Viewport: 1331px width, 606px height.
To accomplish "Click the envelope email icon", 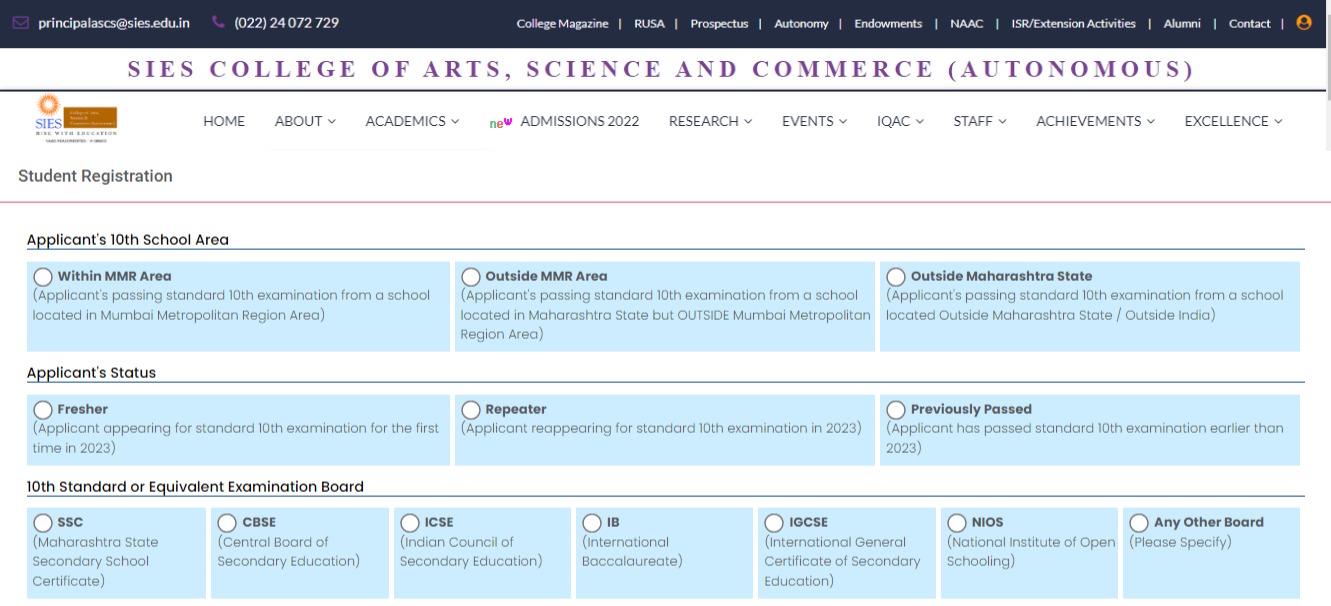I will (21, 23).
